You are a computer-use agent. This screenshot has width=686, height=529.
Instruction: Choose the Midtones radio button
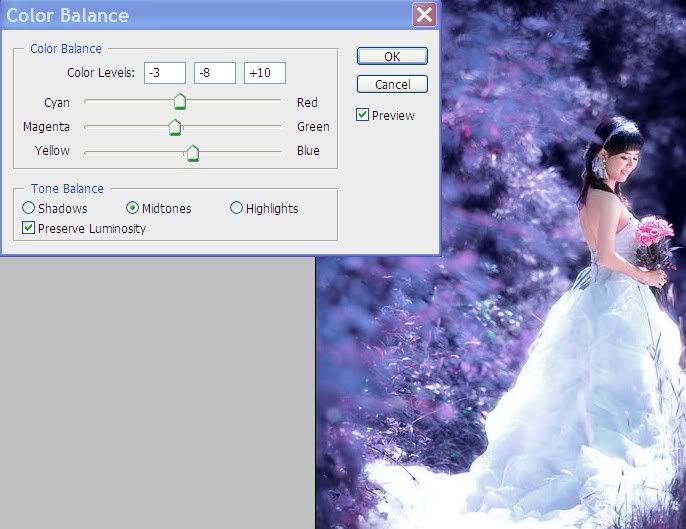pyautogui.click(x=133, y=208)
